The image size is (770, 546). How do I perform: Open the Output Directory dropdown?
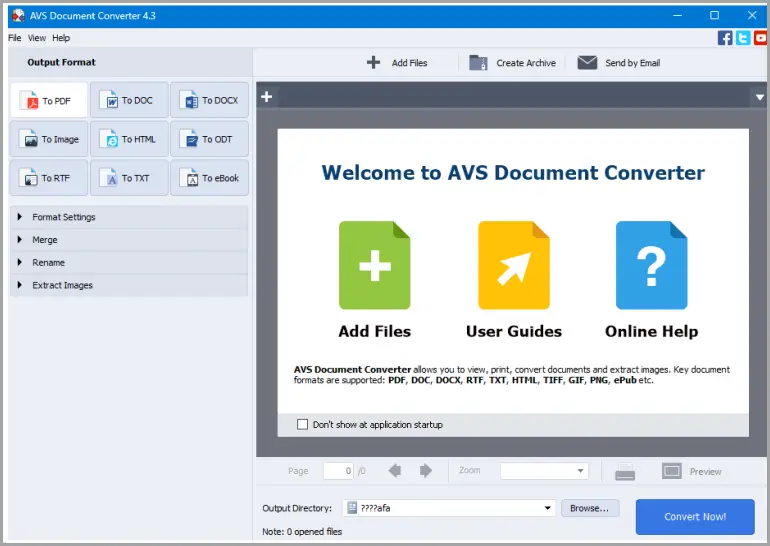coord(547,508)
